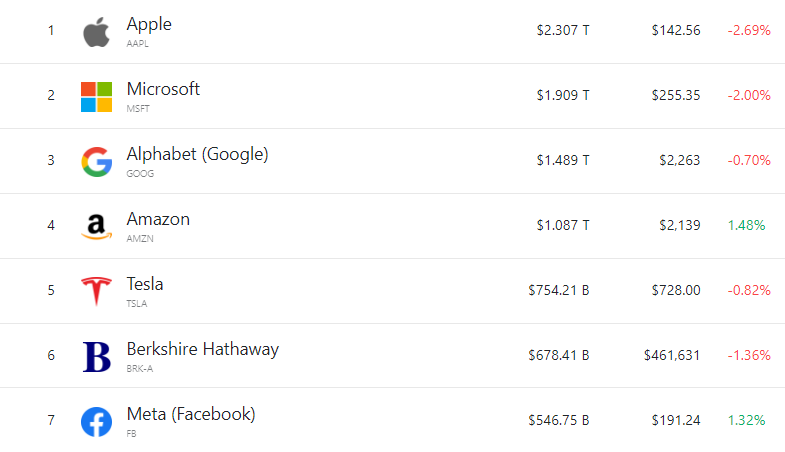Click Microsoft's $255.35 share price
785x452 pixels.
point(674,95)
